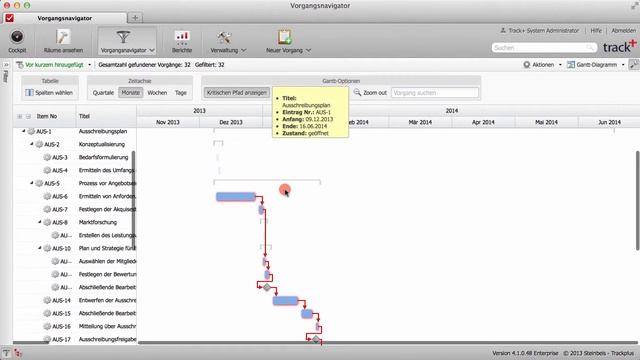Click the AUS-10 status gear icon
This screenshot has height=360, width=640.
click(x=47, y=248)
